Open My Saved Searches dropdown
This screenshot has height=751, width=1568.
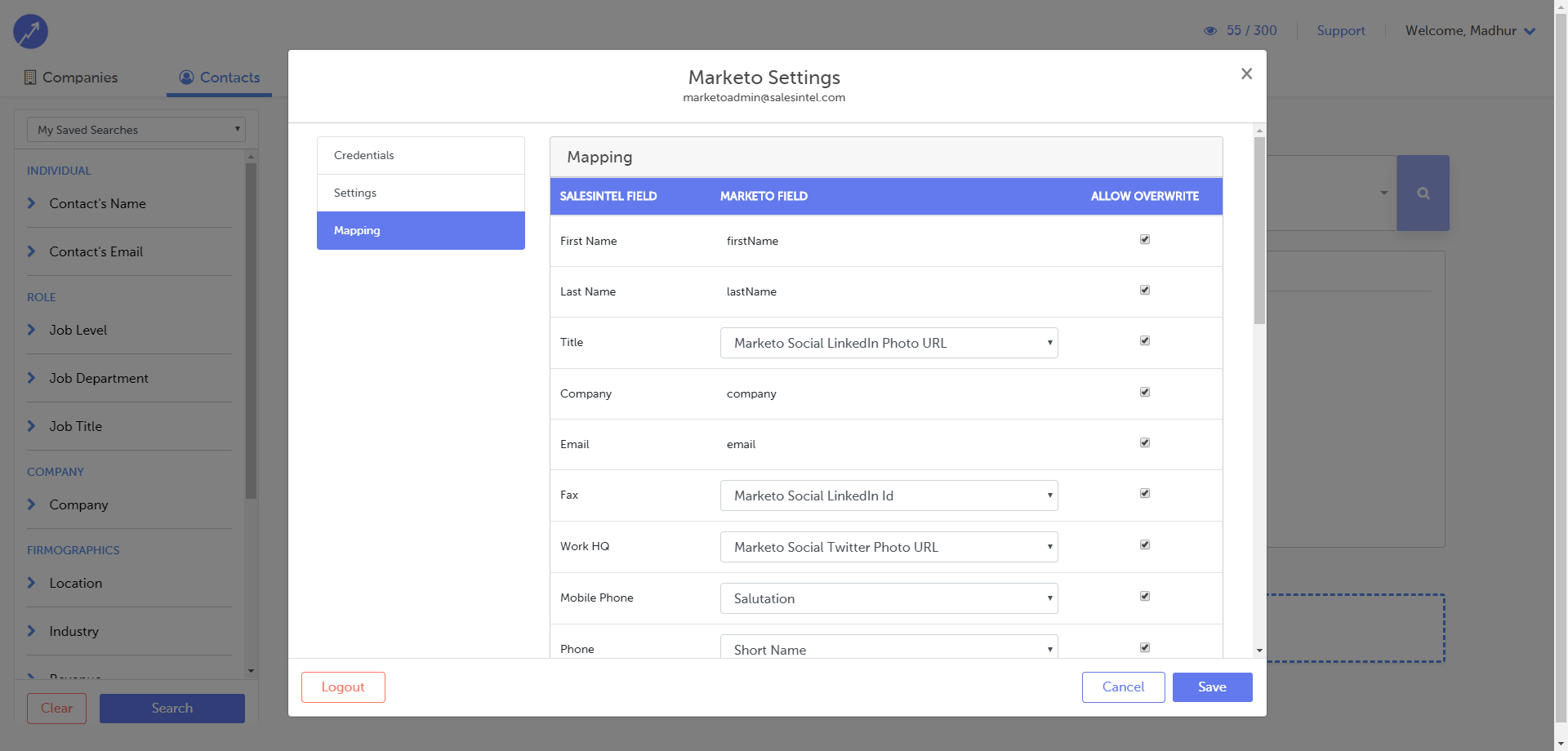click(x=136, y=130)
